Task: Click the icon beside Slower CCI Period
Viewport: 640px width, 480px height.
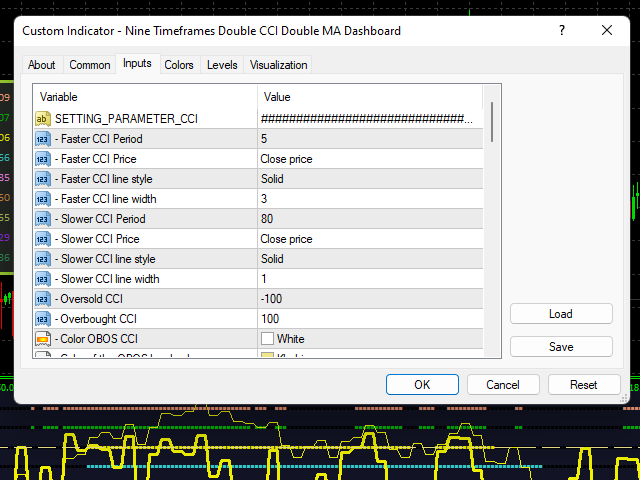Action: (x=43, y=219)
